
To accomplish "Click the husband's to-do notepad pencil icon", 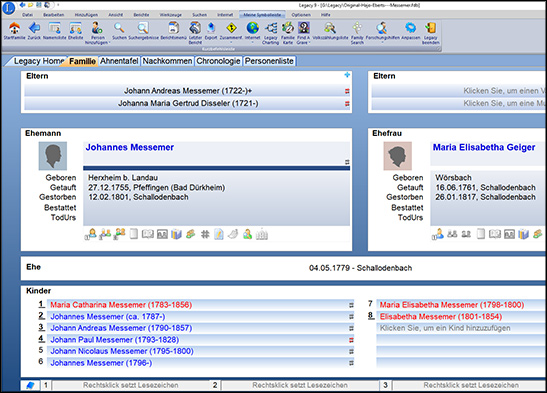I will tap(219, 234).
